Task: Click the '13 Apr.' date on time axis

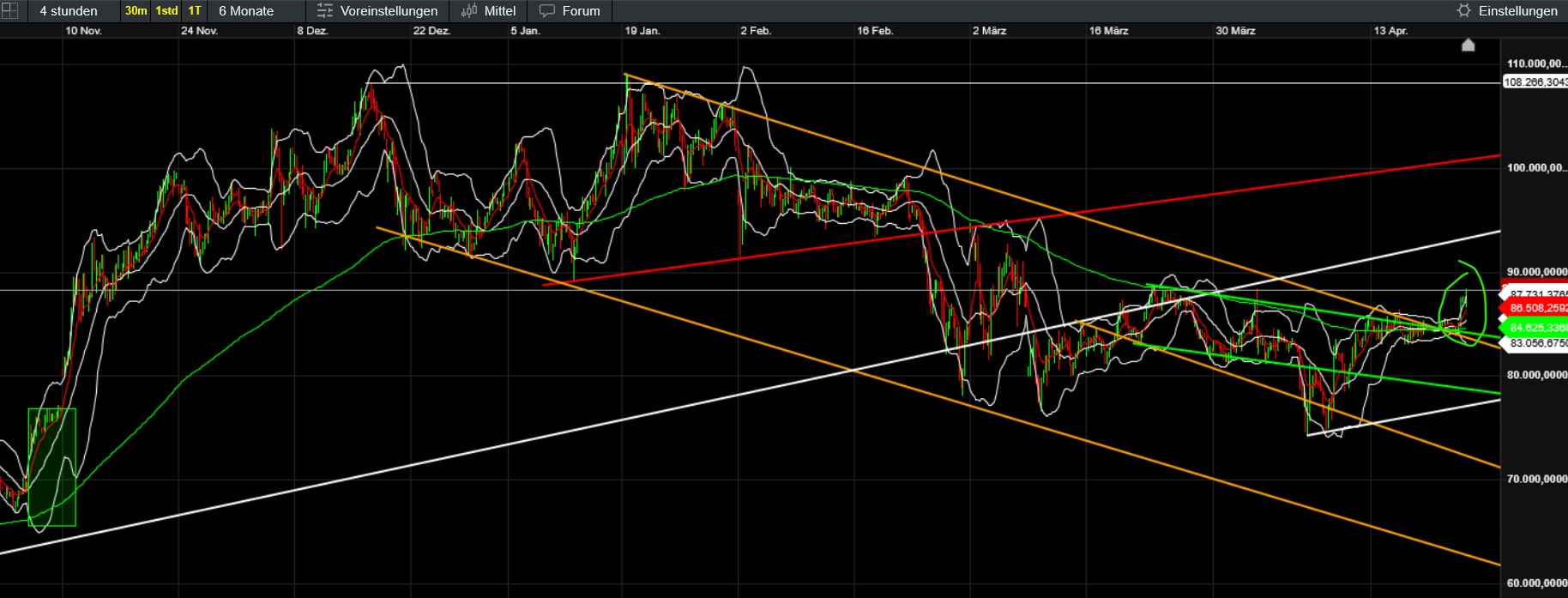Action: pos(1390,31)
